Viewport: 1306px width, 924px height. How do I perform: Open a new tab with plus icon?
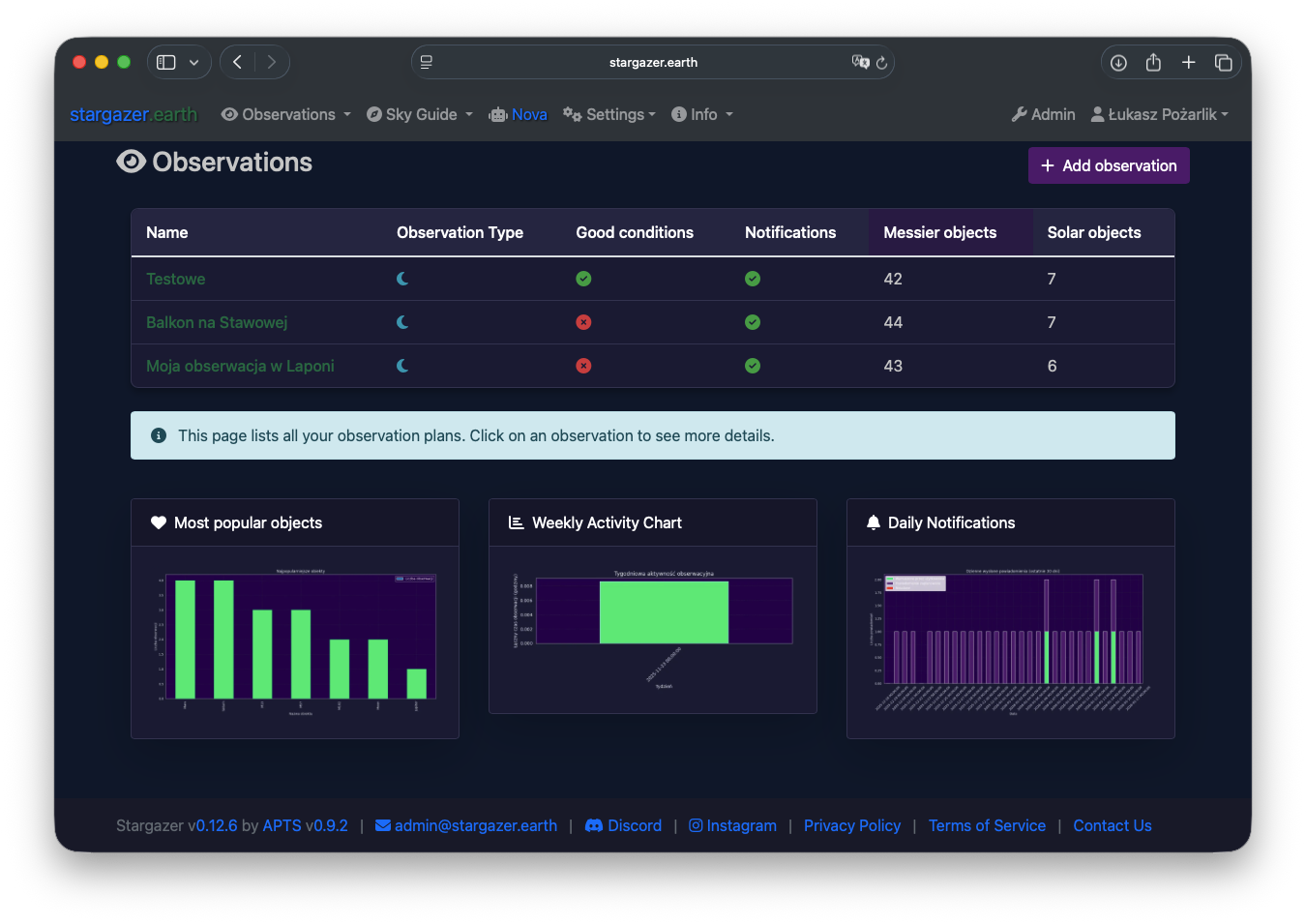(1188, 63)
